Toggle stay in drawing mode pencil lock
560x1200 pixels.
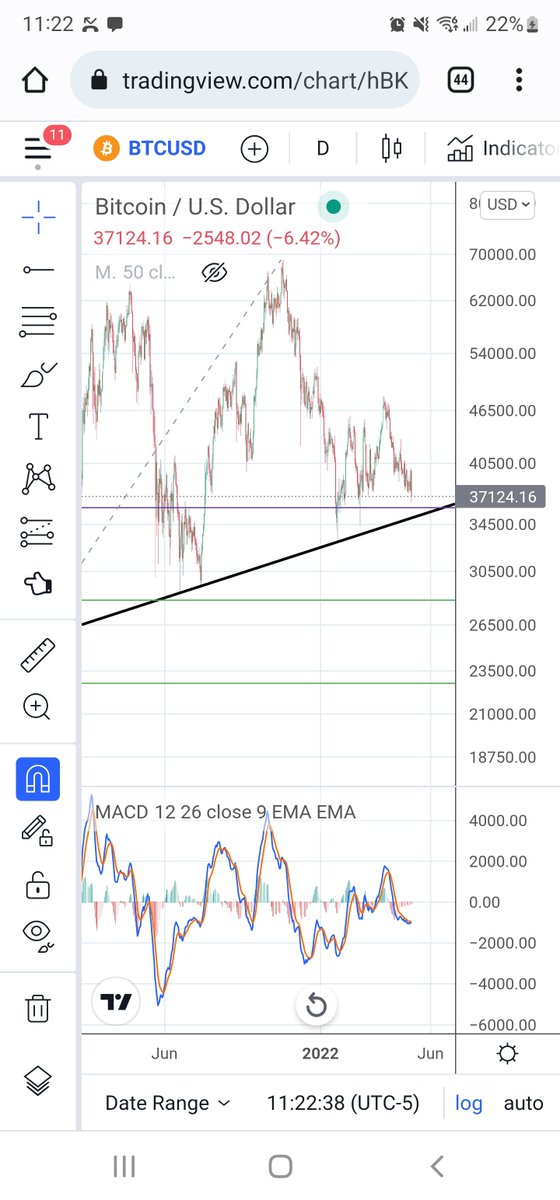coord(38,832)
